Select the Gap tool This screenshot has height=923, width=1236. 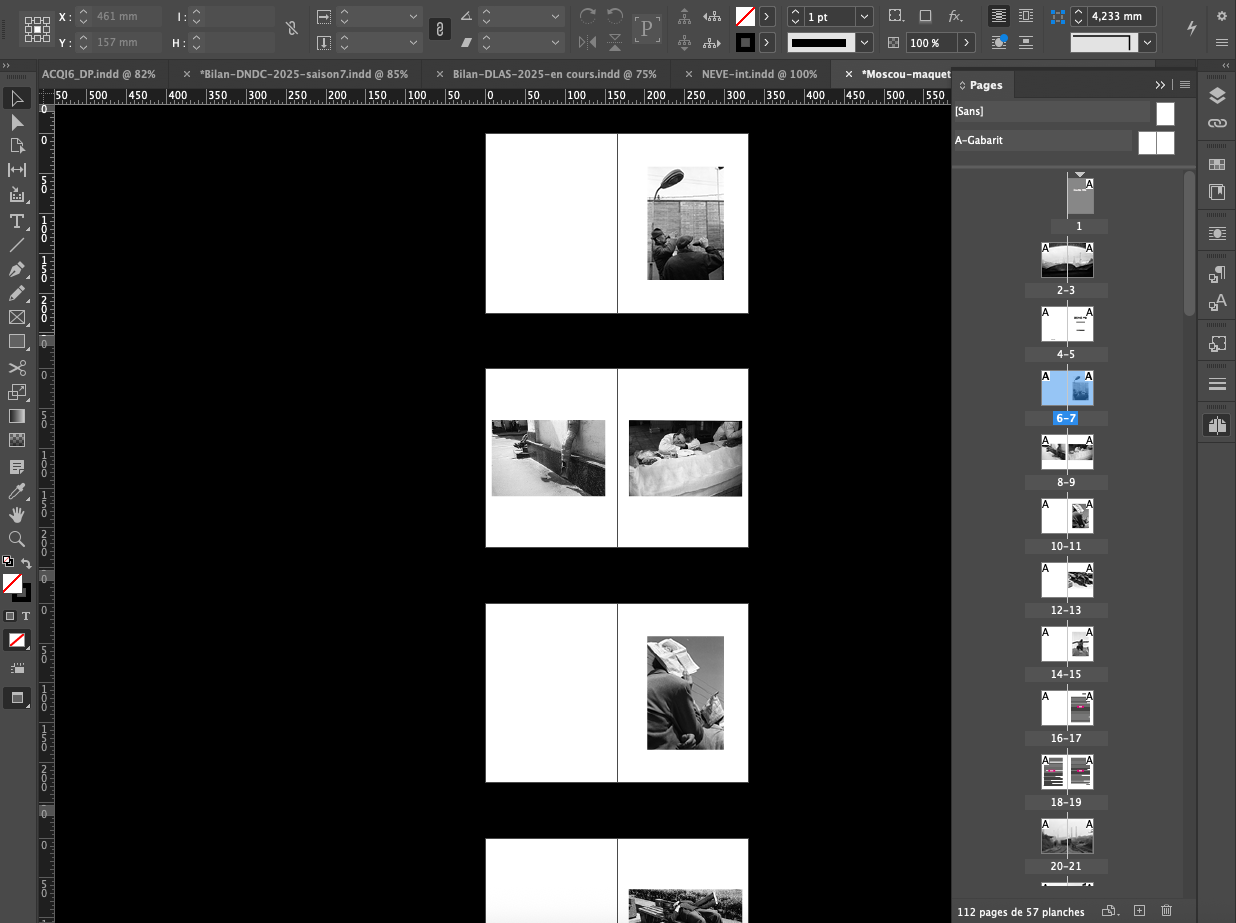17,170
